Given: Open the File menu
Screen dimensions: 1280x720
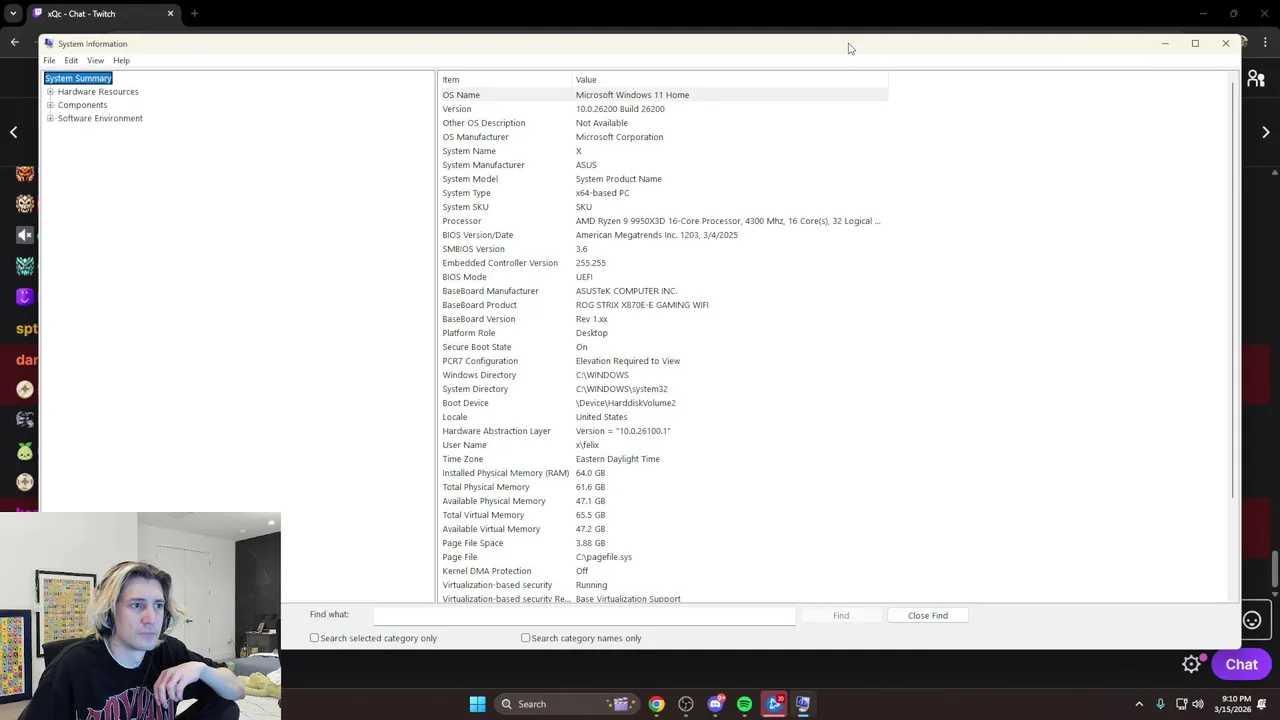Looking at the screenshot, I should [x=49, y=60].
